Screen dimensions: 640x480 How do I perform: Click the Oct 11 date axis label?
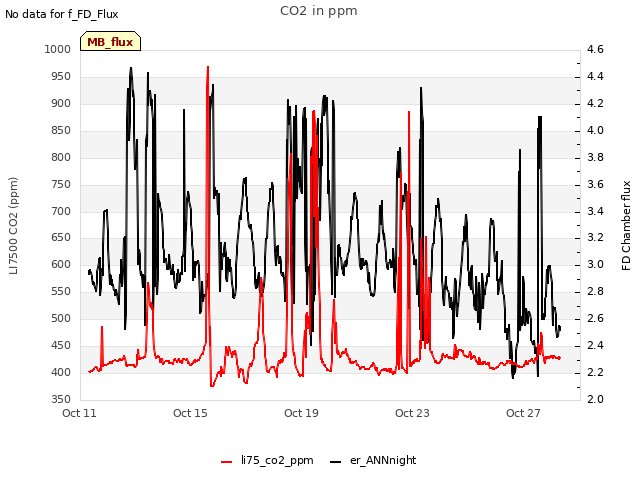(79, 413)
